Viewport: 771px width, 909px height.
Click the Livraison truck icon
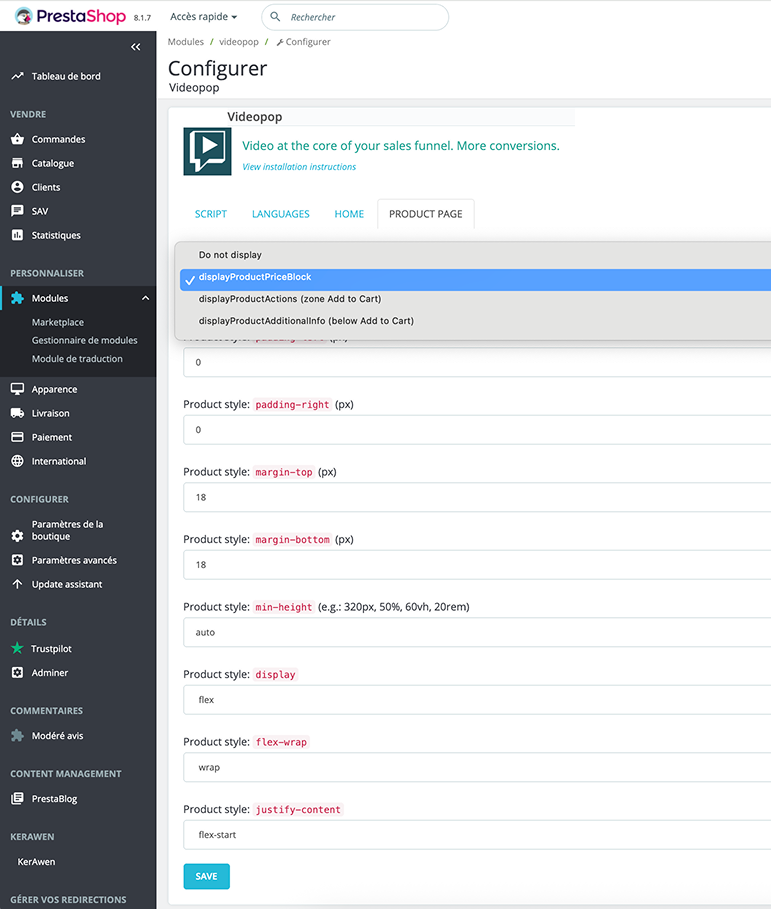[x=17, y=413]
